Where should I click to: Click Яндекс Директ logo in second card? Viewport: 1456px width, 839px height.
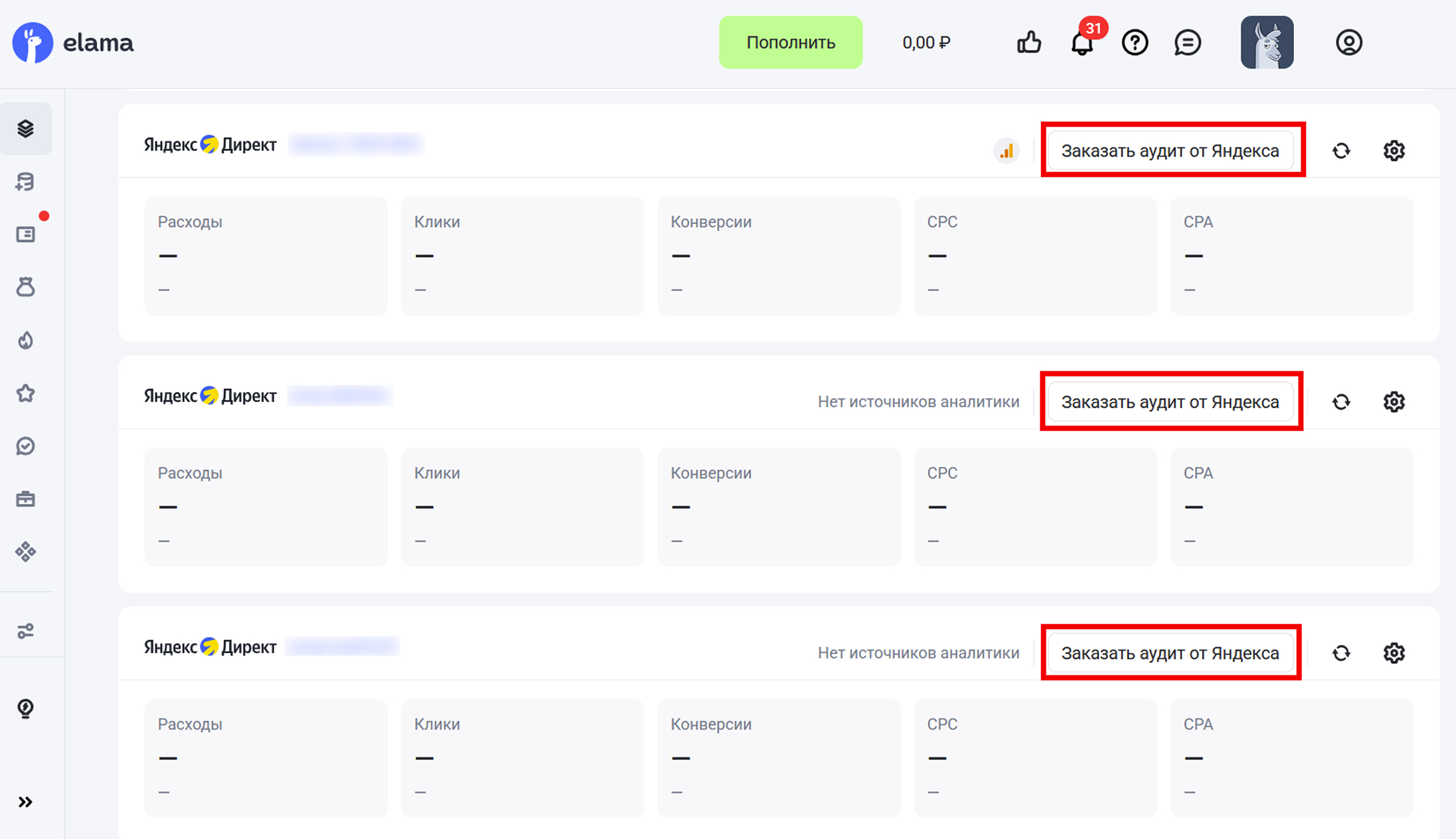210,395
